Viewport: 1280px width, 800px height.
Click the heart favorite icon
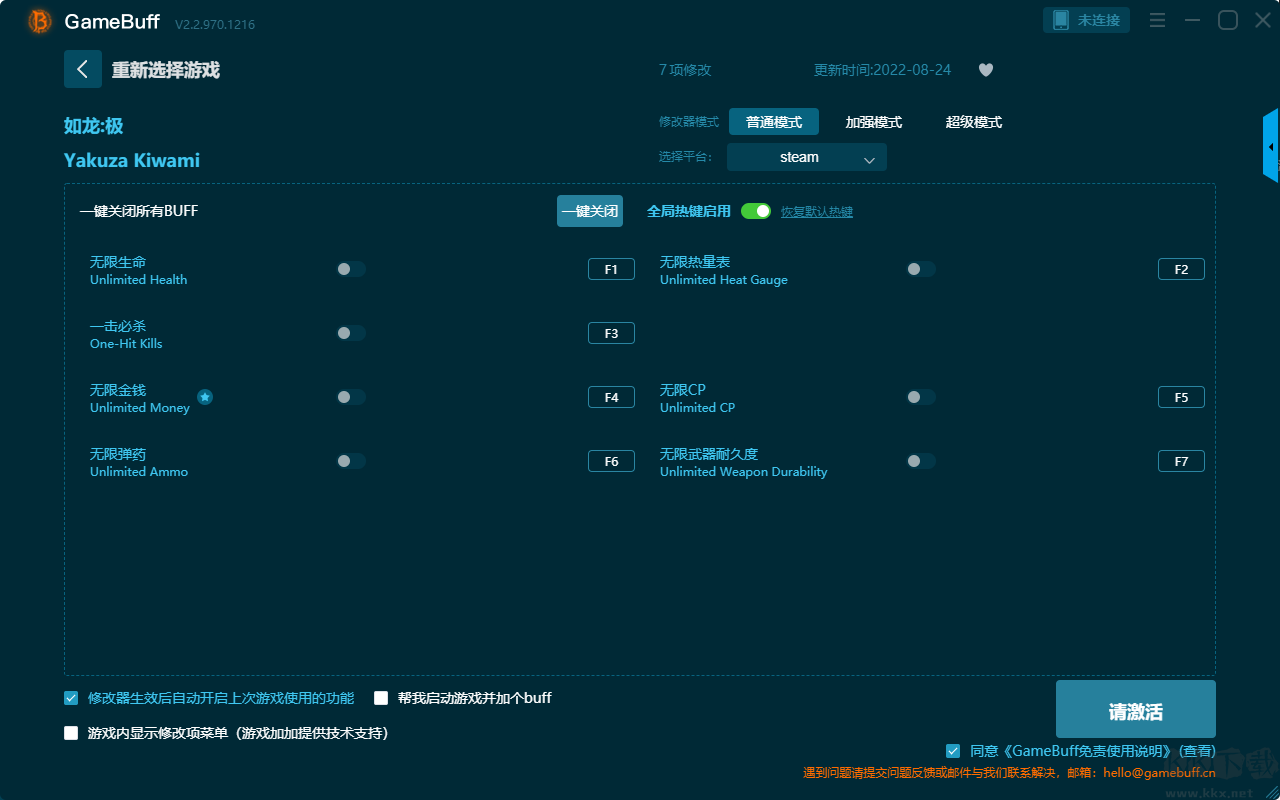pos(986,70)
